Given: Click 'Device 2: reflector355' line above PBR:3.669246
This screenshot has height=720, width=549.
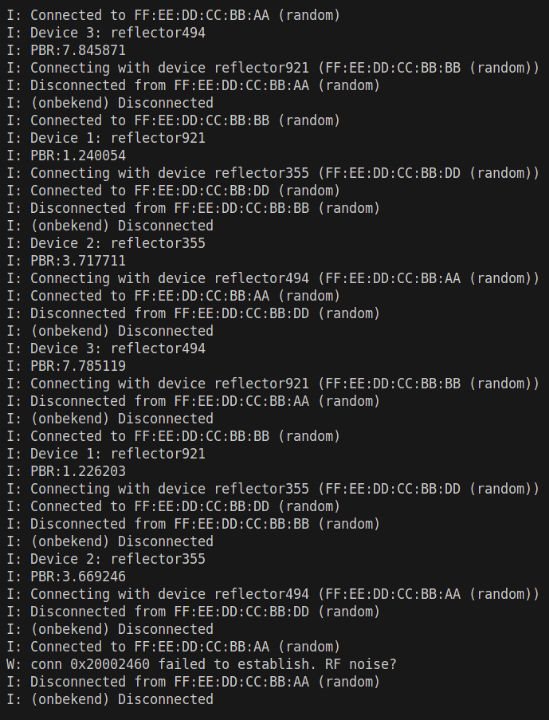Looking at the screenshot, I should tap(106, 558).
